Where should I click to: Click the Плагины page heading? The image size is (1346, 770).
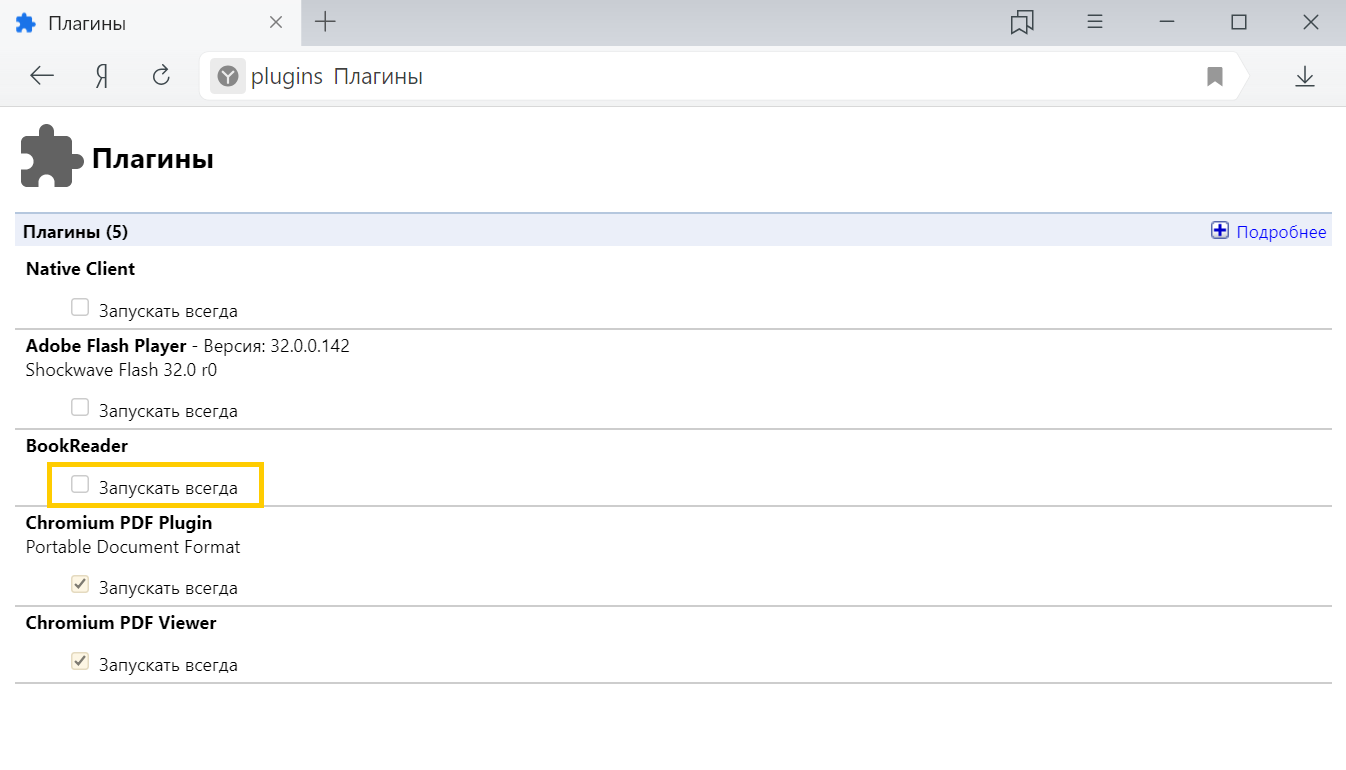(x=153, y=158)
